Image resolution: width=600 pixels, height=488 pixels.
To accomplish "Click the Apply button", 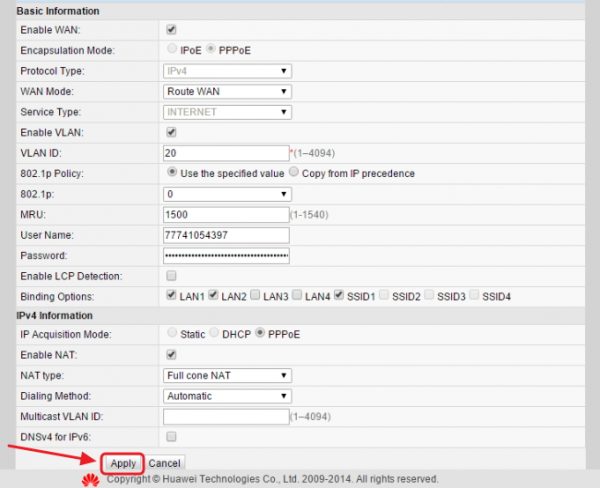I will click(123, 464).
